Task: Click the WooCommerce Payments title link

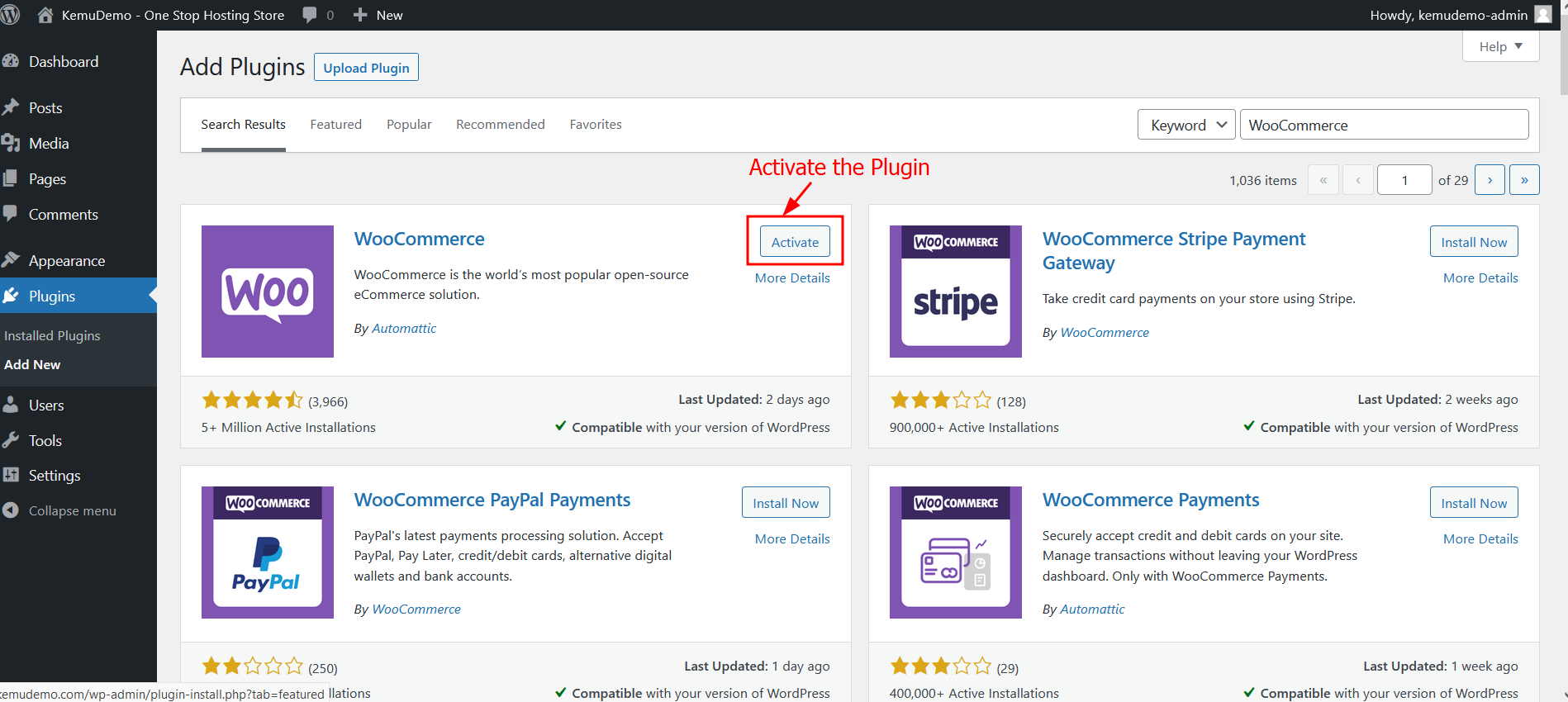Action: pos(1151,500)
